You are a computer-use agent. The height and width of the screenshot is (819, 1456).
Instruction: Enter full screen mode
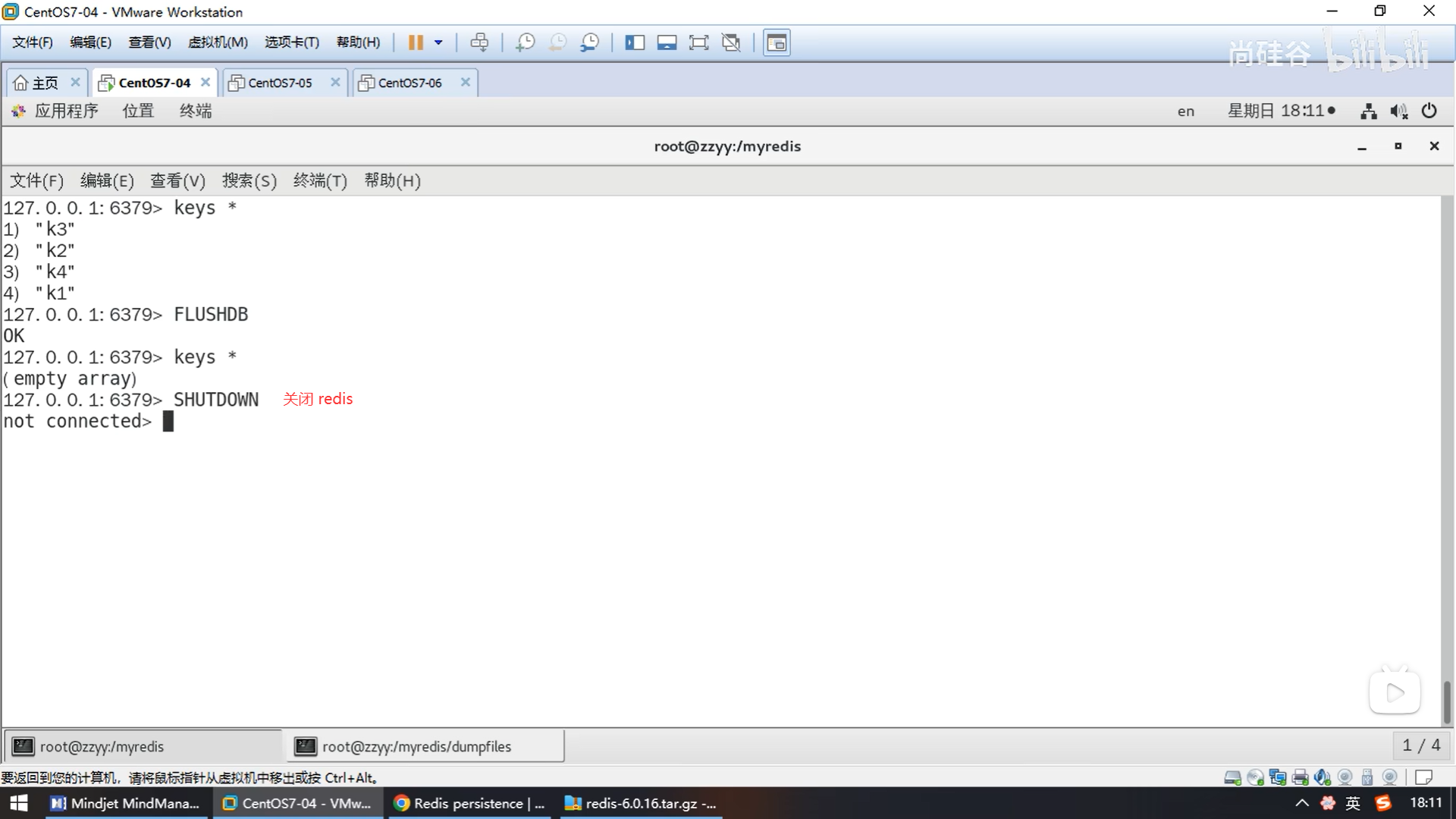pos(698,42)
